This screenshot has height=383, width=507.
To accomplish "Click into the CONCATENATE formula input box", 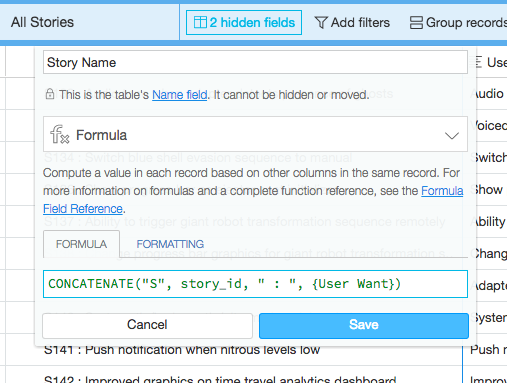I will [255, 284].
